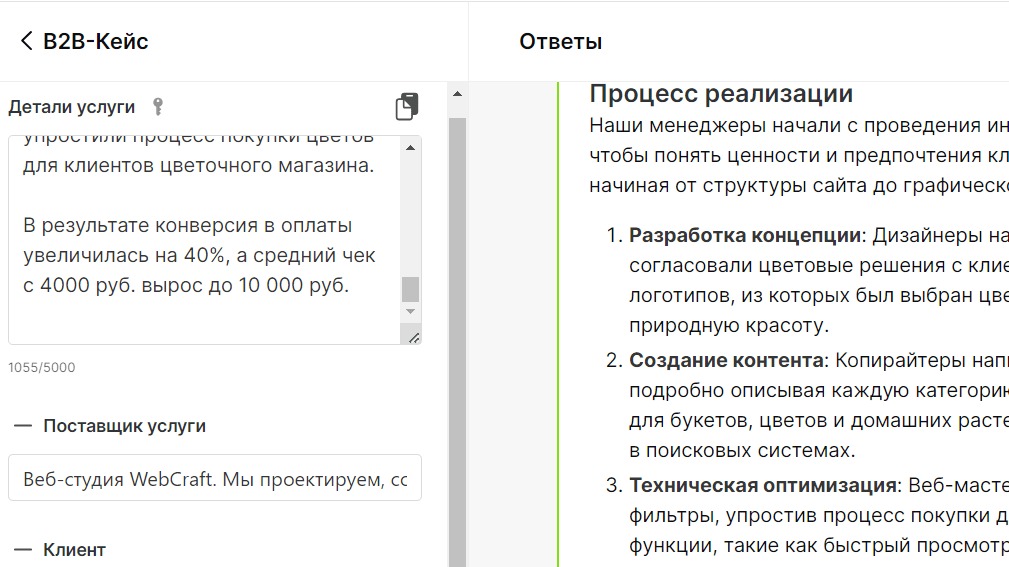The image size is (1009, 567).
Task: Collapse the Поставщик услуги section
Action: point(23,426)
